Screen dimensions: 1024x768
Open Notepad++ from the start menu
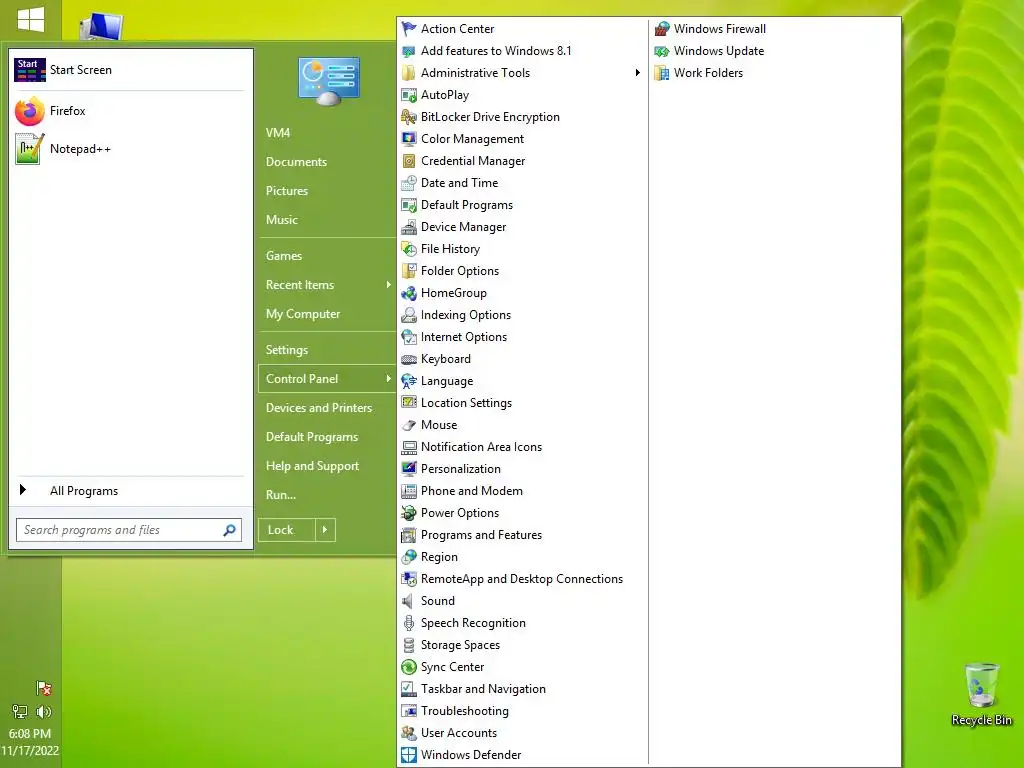(130, 149)
